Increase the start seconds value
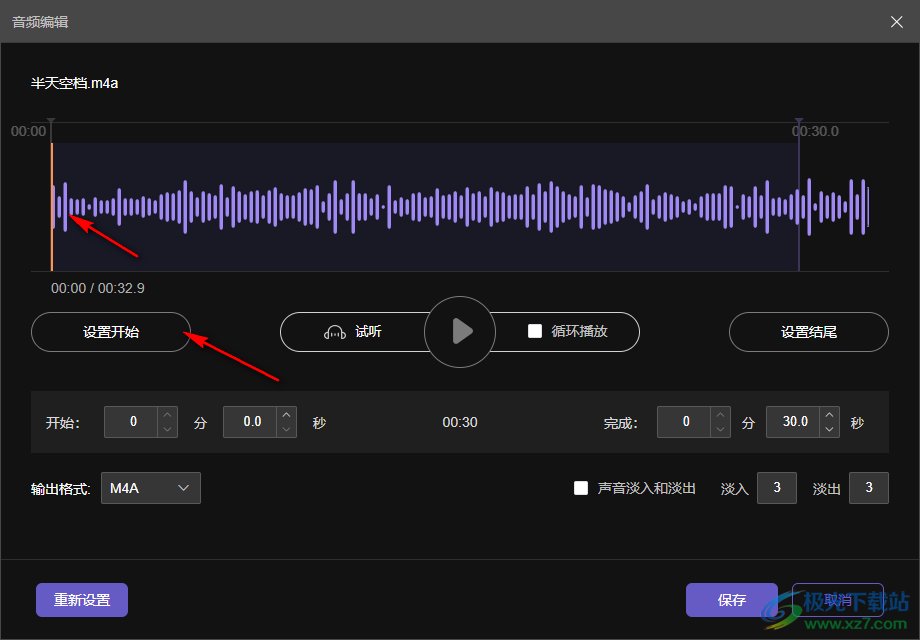 tap(287, 415)
